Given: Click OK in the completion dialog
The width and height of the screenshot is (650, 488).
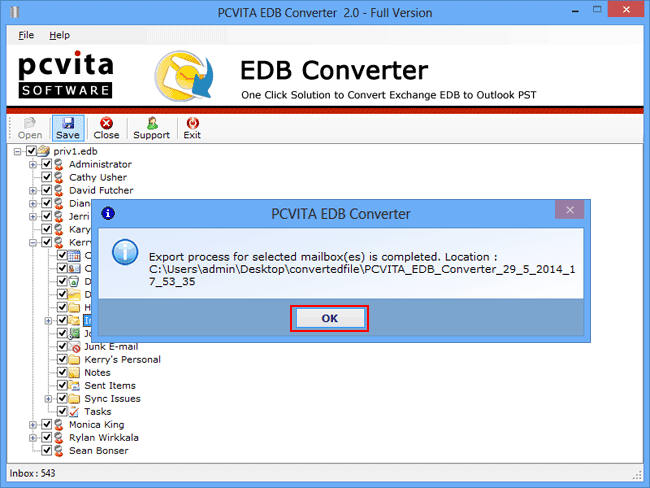Looking at the screenshot, I should point(330,318).
